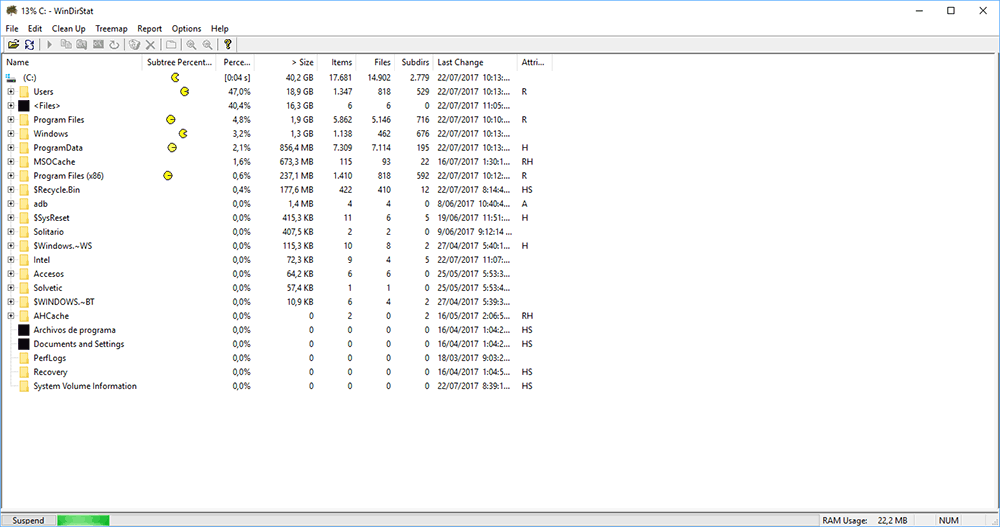Click the Expand arrow toolbar icon
The image size is (1000, 527).
(49, 45)
